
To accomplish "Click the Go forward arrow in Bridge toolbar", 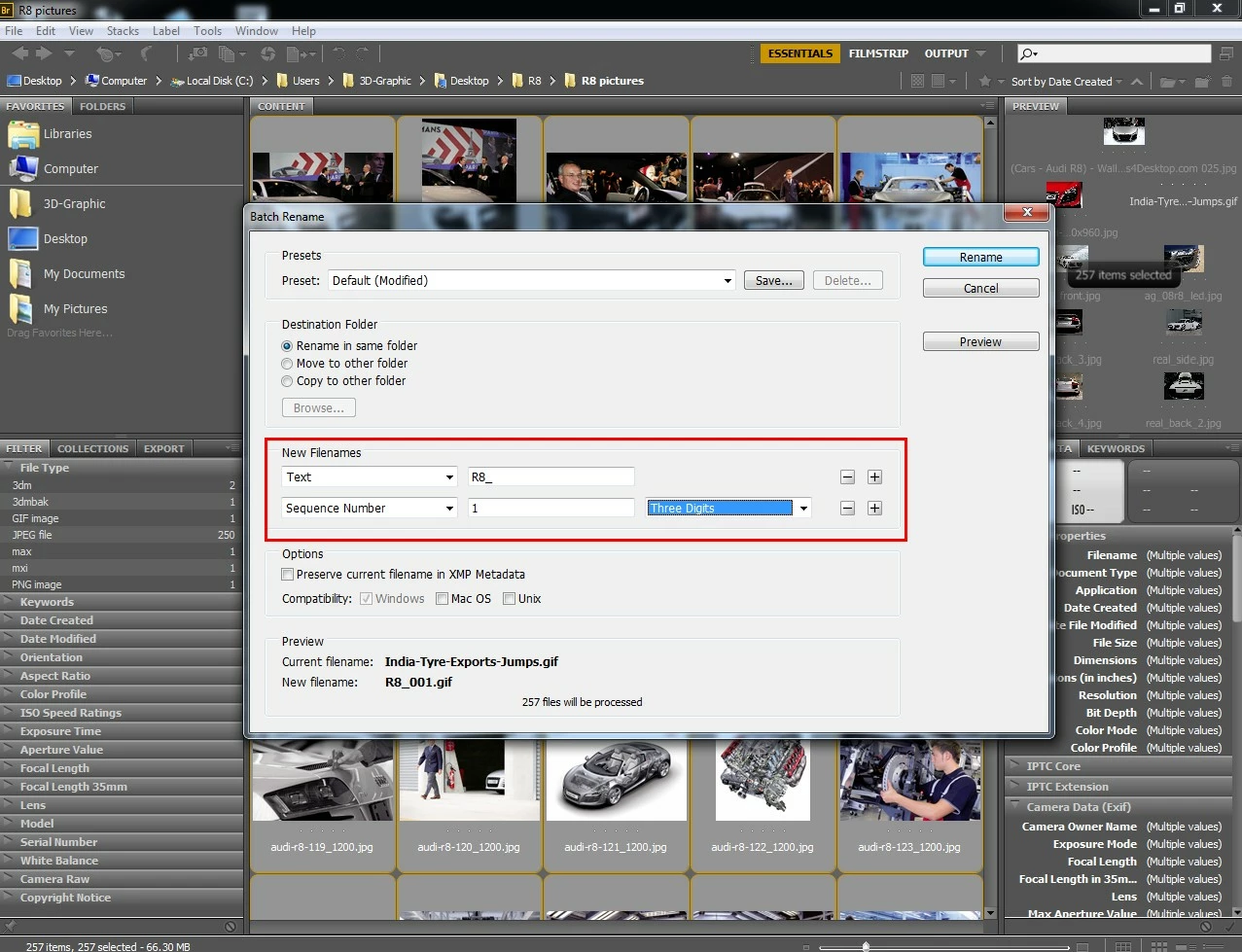I will (x=44, y=53).
